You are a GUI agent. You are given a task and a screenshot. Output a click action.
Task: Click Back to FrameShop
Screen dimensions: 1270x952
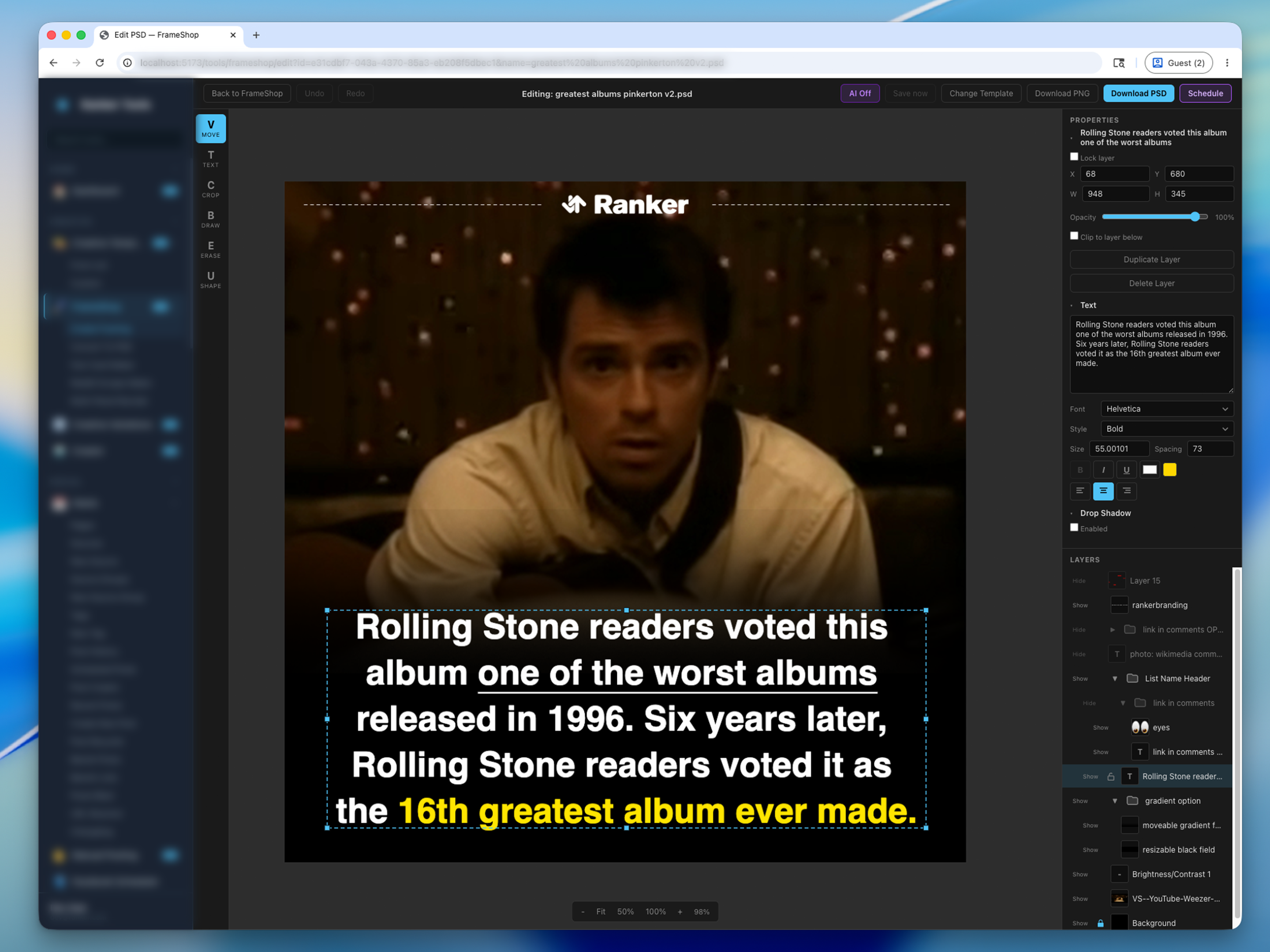[247, 93]
